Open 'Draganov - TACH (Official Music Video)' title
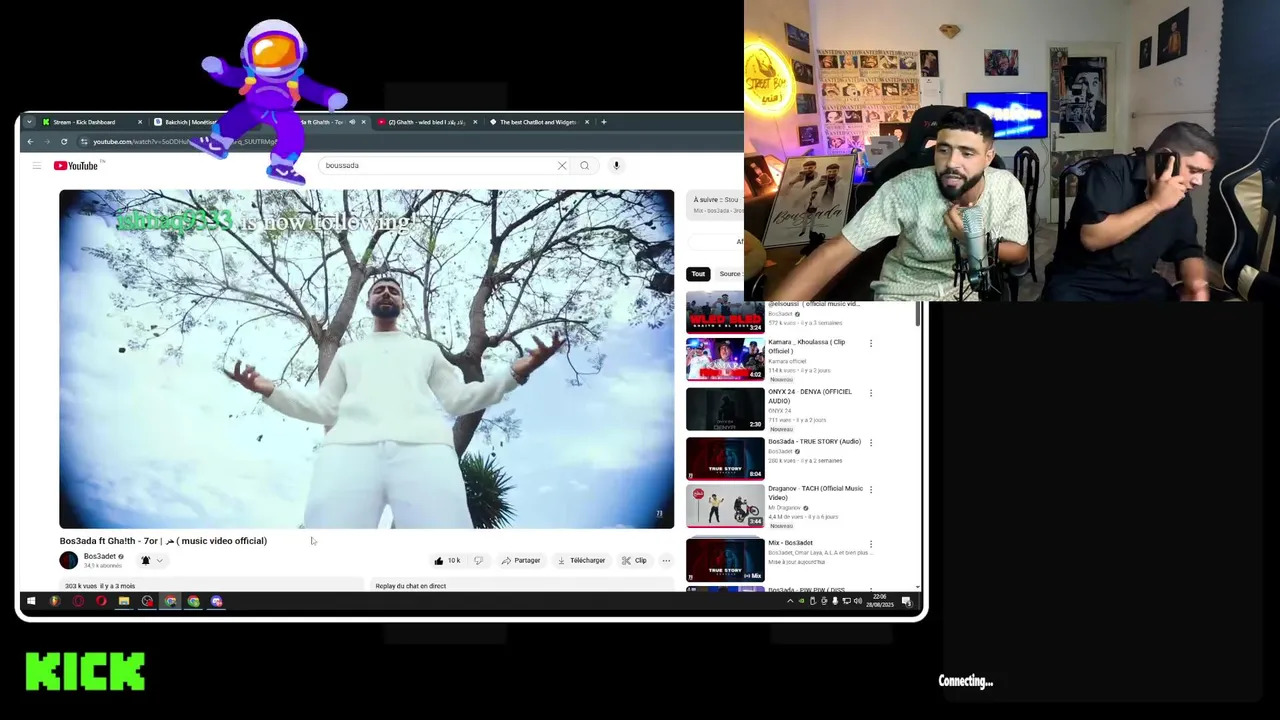This screenshot has height=720, width=1280. (815, 493)
